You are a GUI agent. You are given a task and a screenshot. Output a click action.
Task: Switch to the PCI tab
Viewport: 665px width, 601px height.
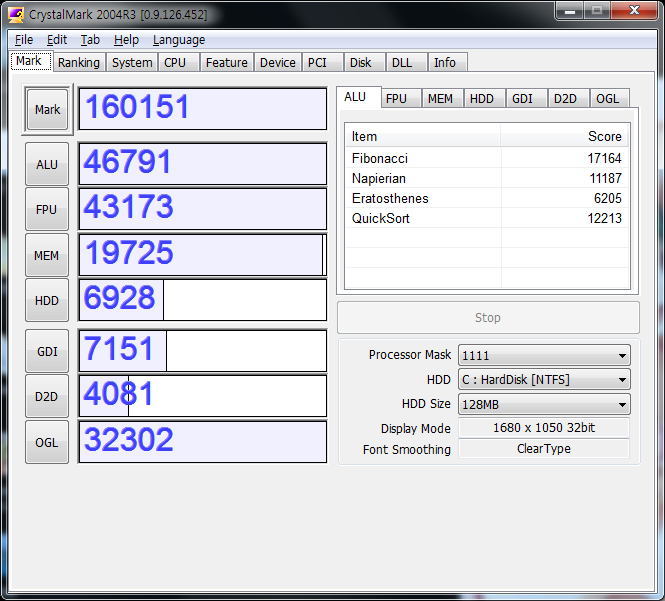click(x=322, y=62)
